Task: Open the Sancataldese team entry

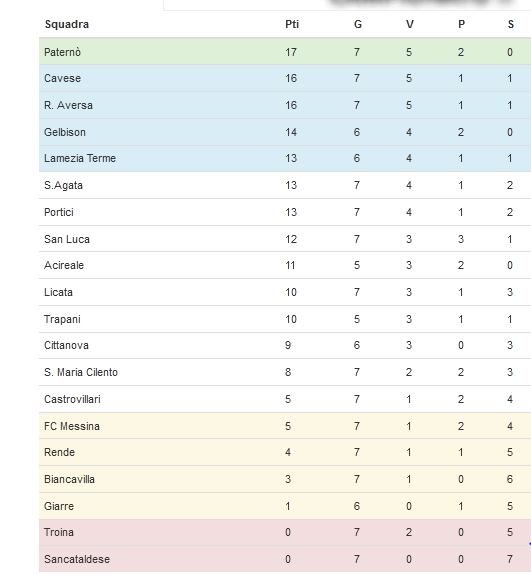Action: tap(77, 559)
